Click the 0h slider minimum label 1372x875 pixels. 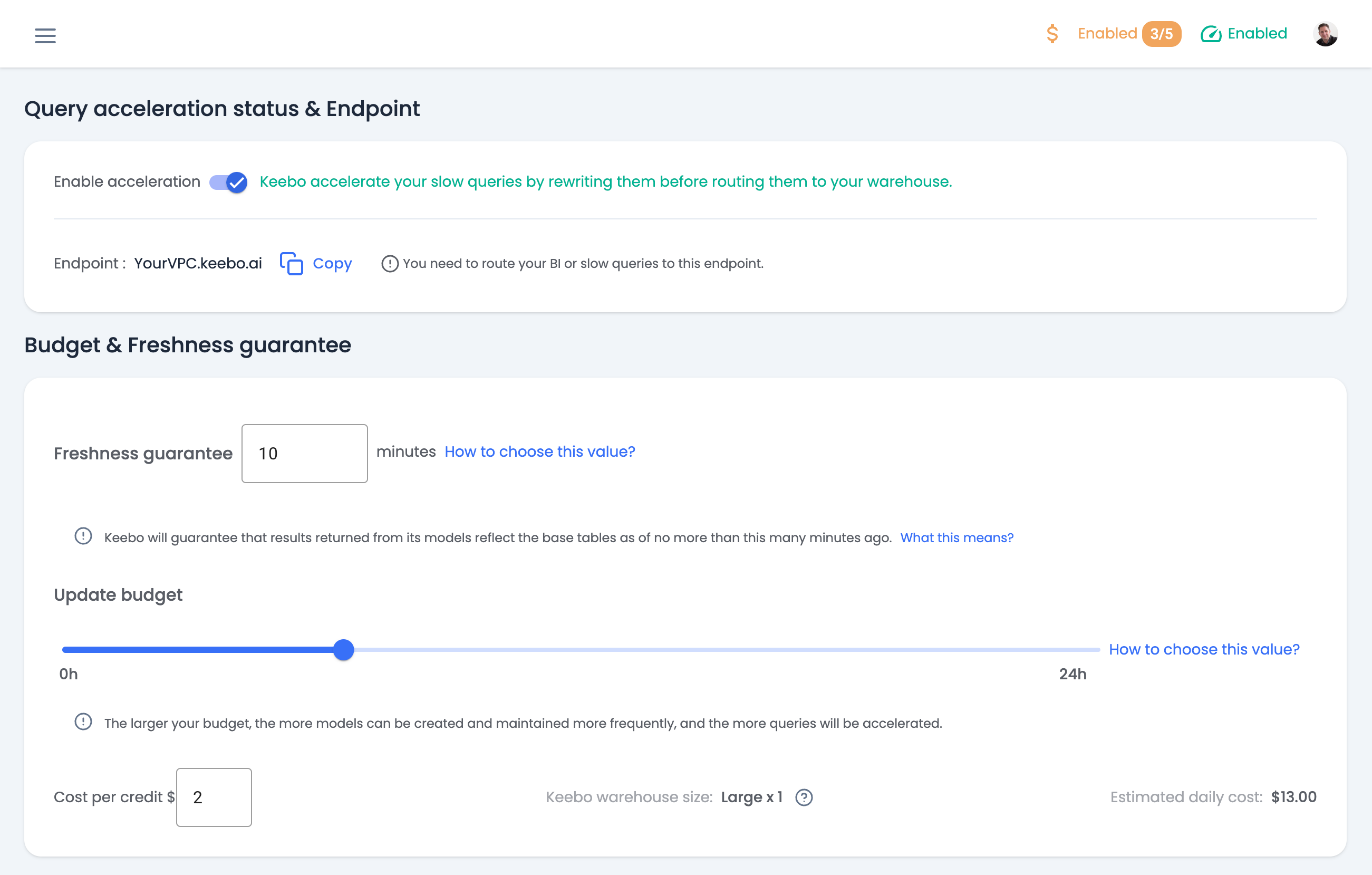pyautogui.click(x=69, y=674)
